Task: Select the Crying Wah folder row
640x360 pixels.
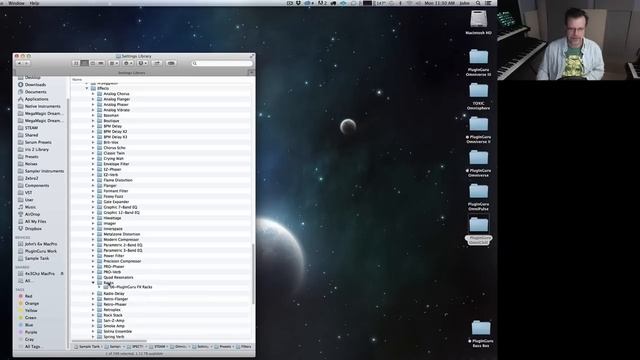Action: point(161,158)
